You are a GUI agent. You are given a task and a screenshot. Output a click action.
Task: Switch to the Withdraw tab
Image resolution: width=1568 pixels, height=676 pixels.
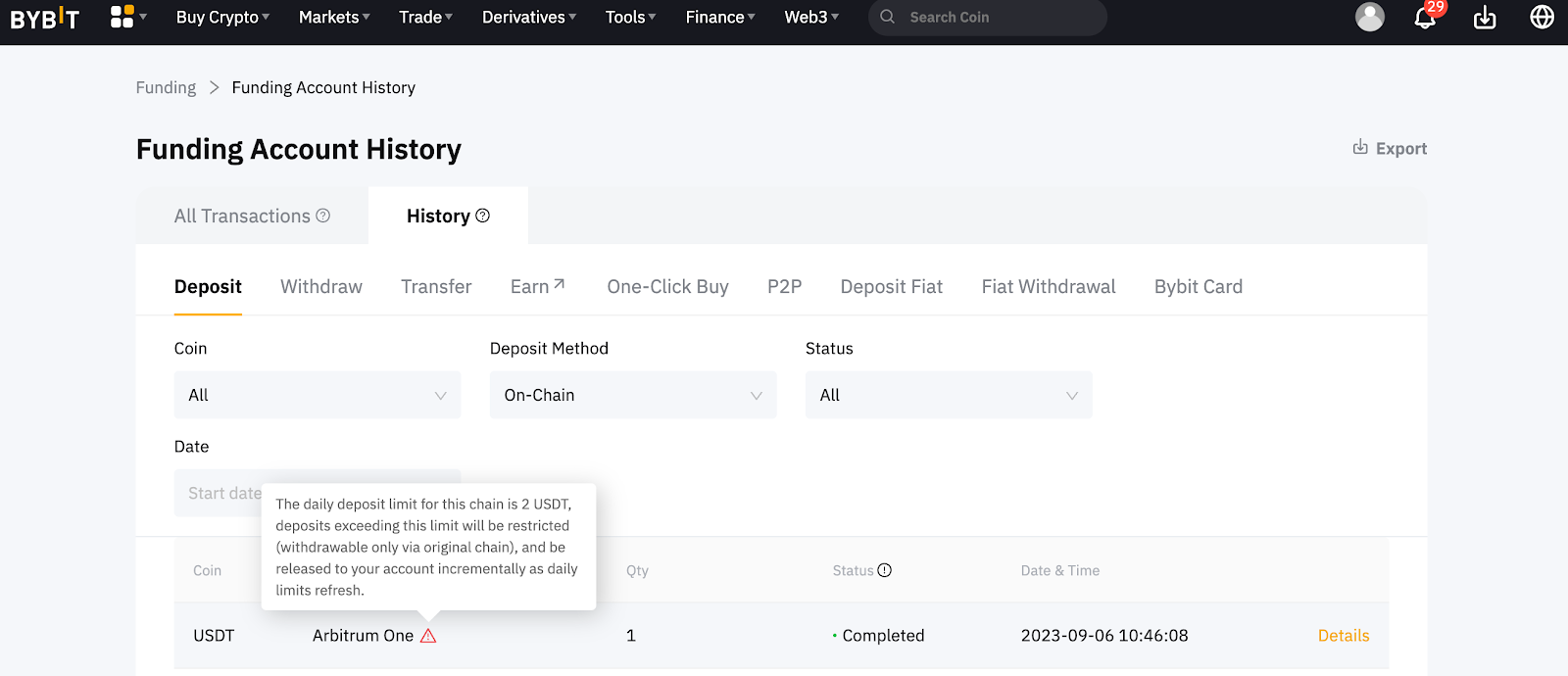(321, 286)
